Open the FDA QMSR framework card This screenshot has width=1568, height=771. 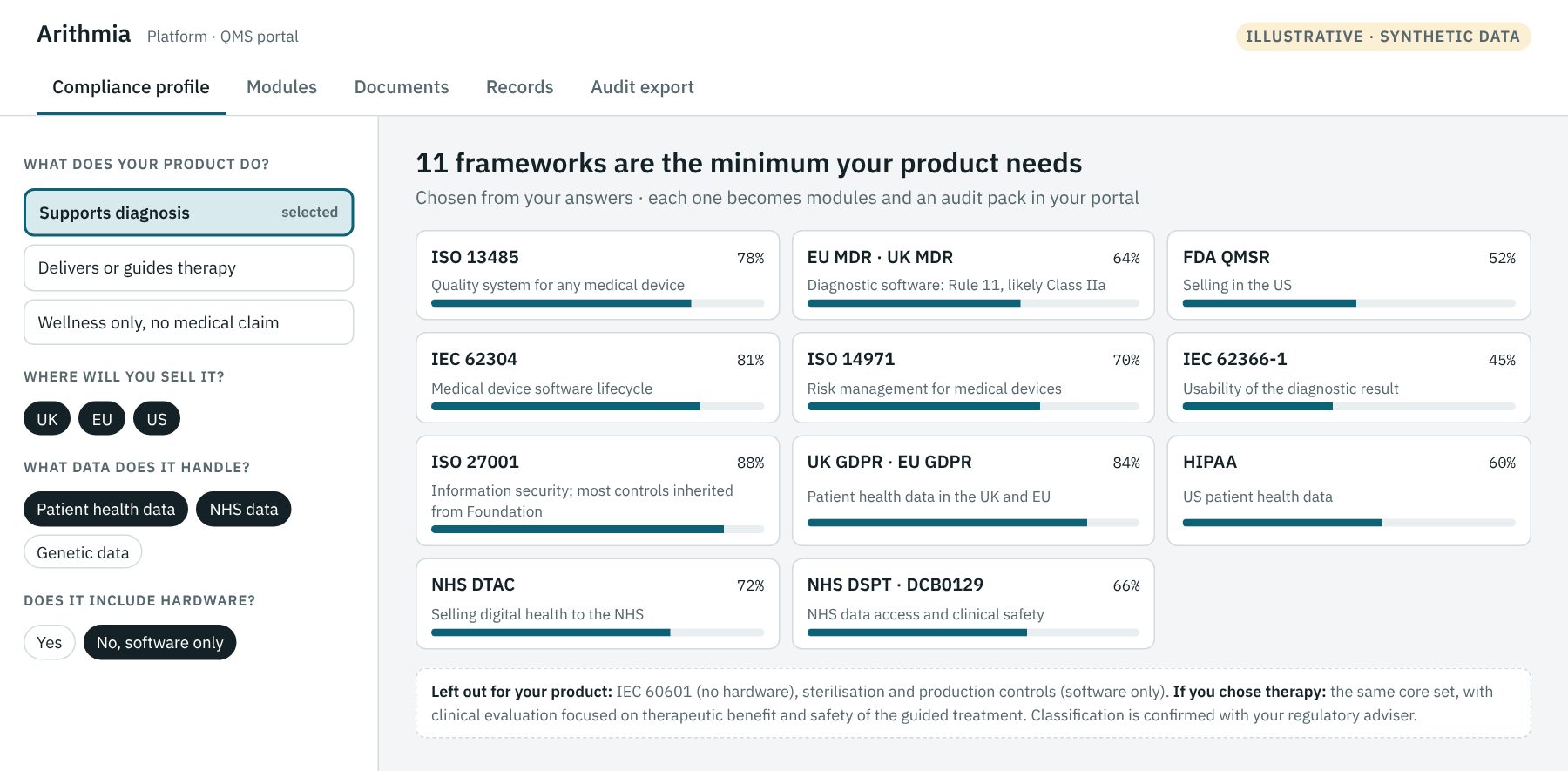(1348, 275)
